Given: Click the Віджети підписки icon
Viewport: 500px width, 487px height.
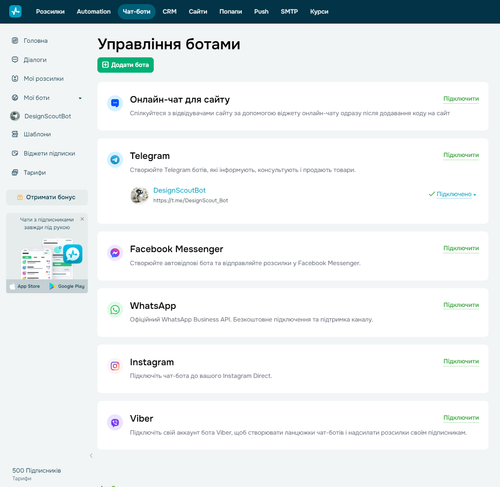Looking at the screenshot, I should 15,153.
